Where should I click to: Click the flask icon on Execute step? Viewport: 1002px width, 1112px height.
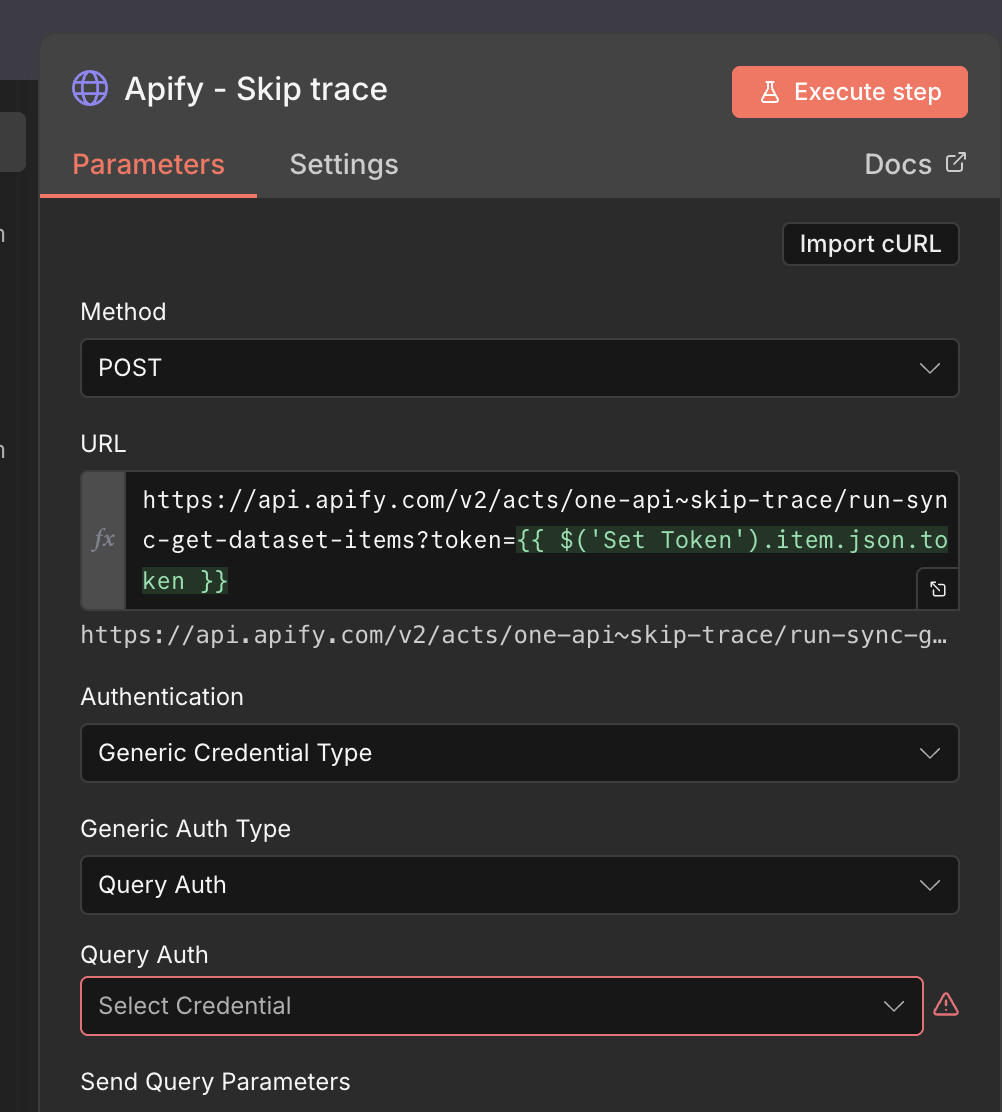769,93
